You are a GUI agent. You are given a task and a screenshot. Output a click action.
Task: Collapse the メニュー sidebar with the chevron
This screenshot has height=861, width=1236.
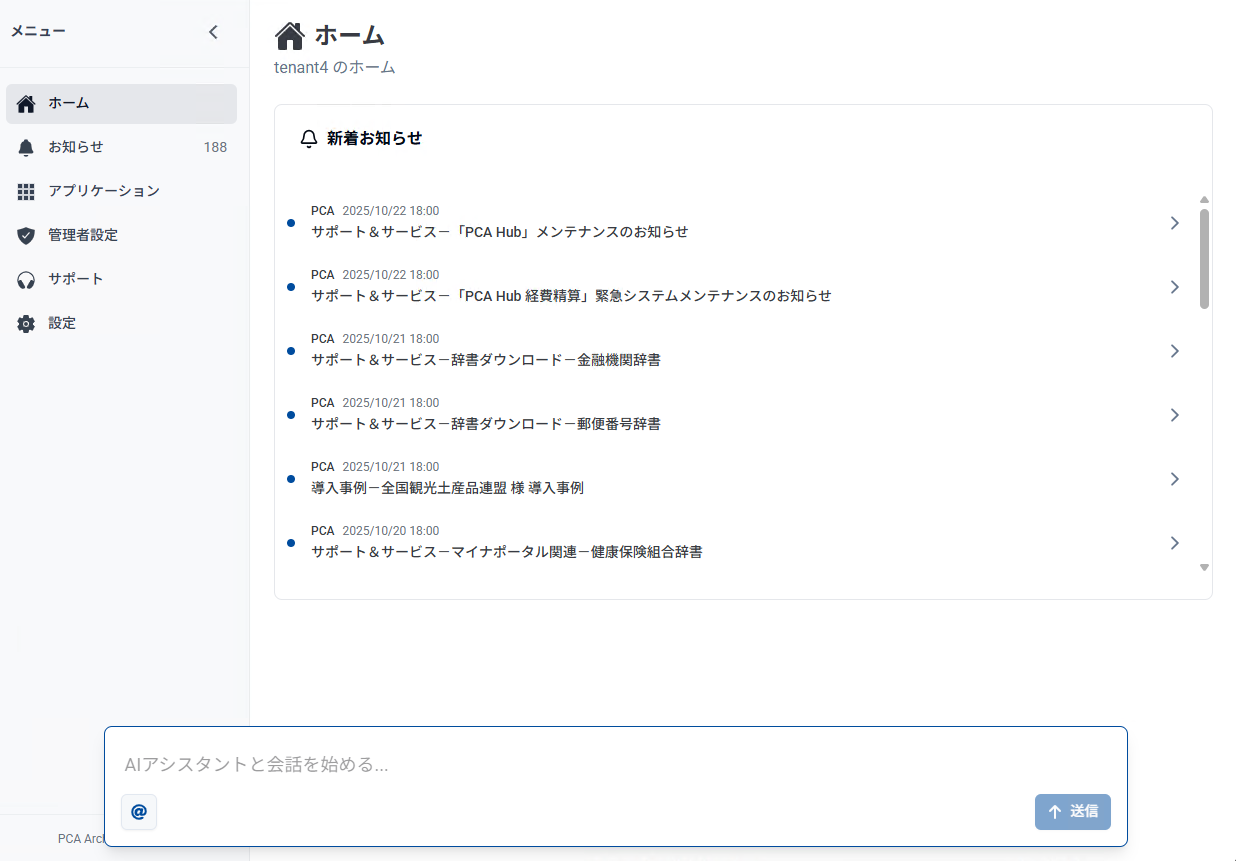[x=213, y=32]
